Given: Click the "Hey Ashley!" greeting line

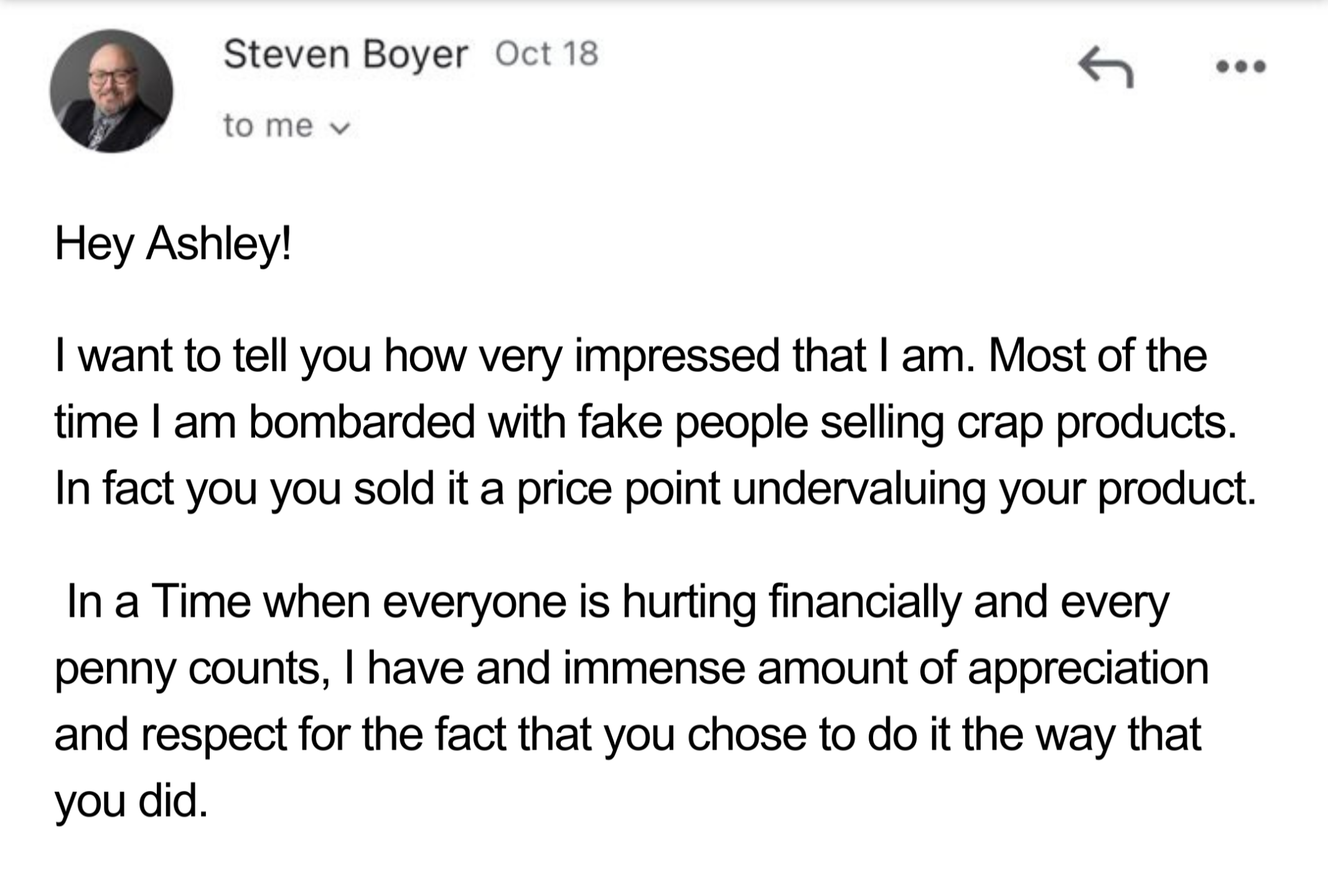Looking at the screenshot, I should 172,243.
